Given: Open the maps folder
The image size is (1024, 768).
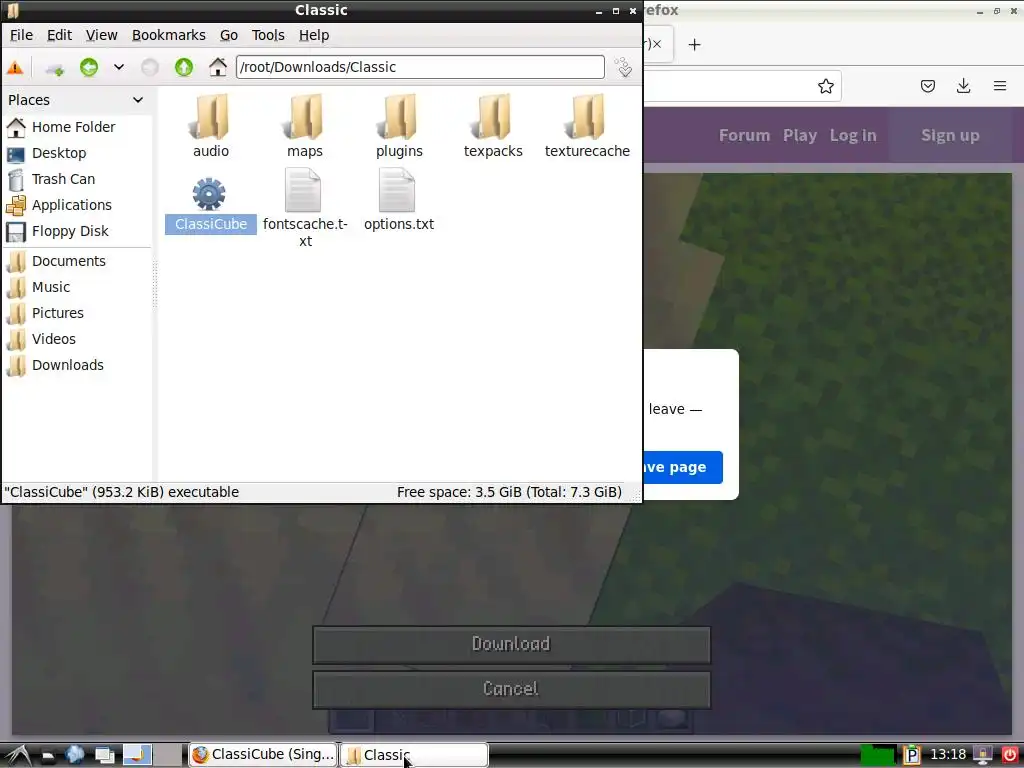Looking at the screenshot, I should [304, 125].
